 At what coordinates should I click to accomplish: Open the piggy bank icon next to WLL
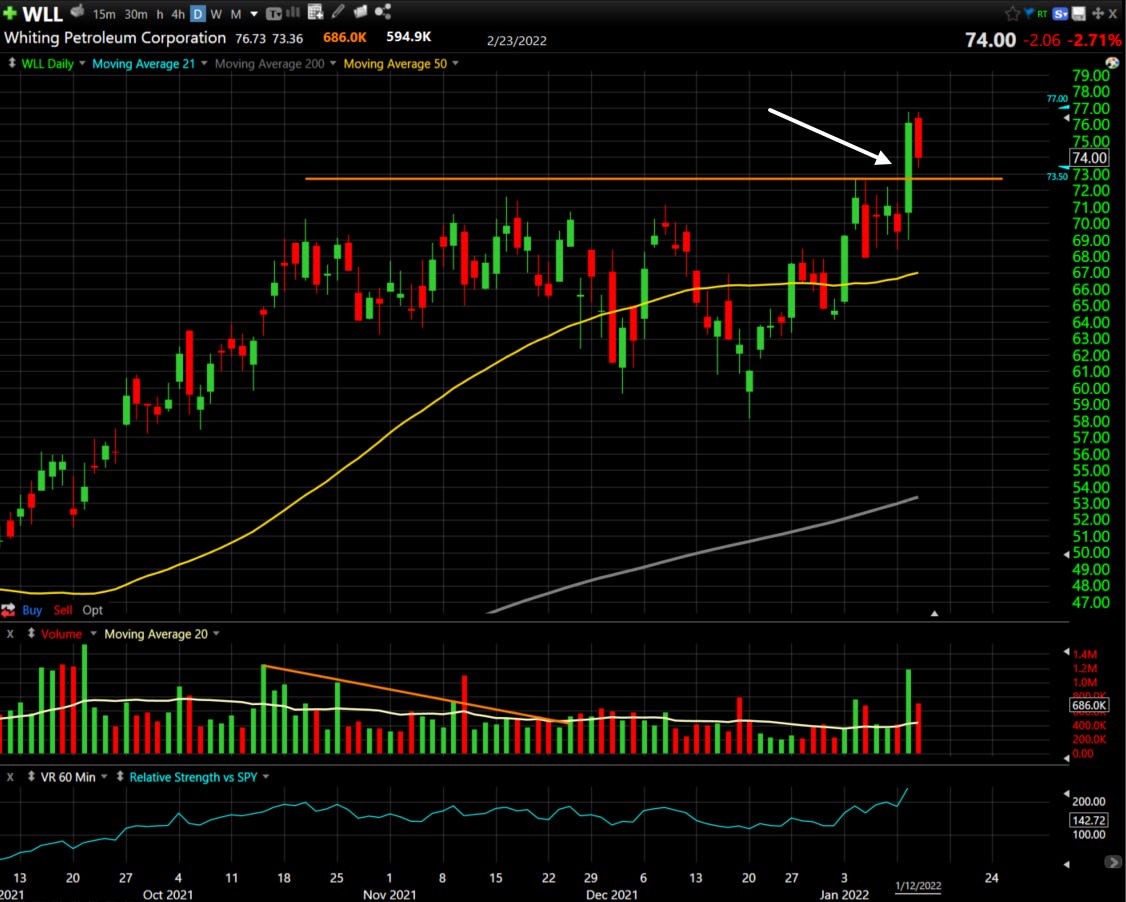point(78,11)
